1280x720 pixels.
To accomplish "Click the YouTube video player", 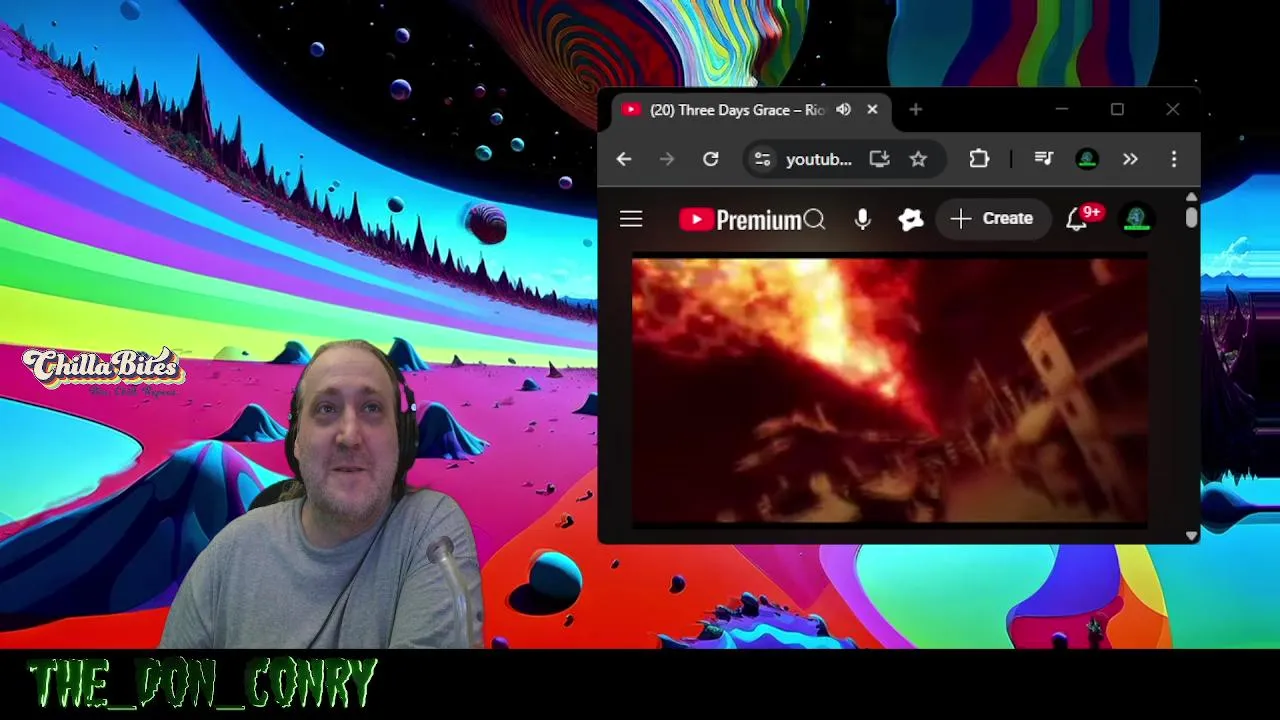I will click(x=890, y=390).
